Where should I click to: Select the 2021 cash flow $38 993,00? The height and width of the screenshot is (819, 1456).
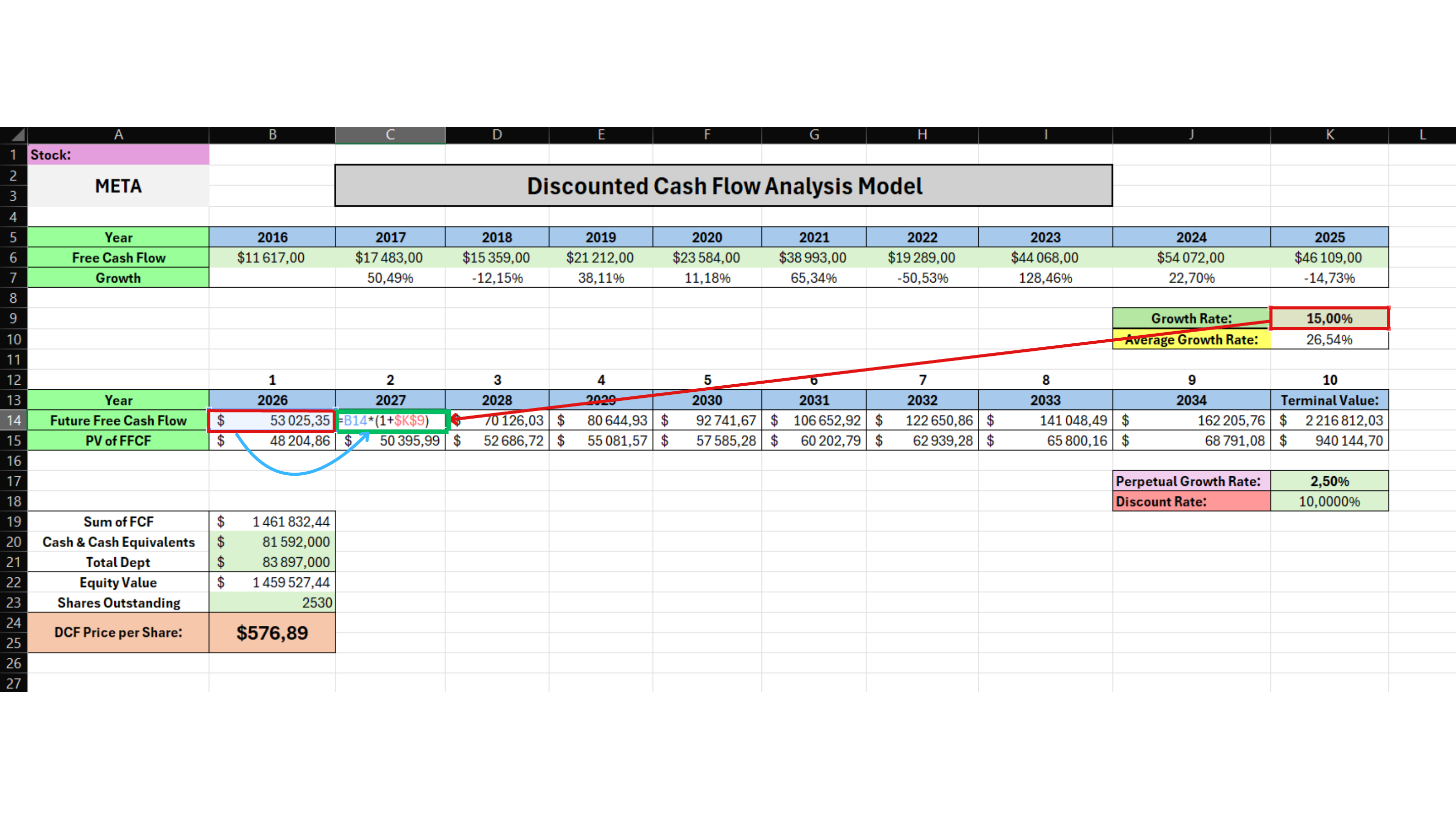813,258
